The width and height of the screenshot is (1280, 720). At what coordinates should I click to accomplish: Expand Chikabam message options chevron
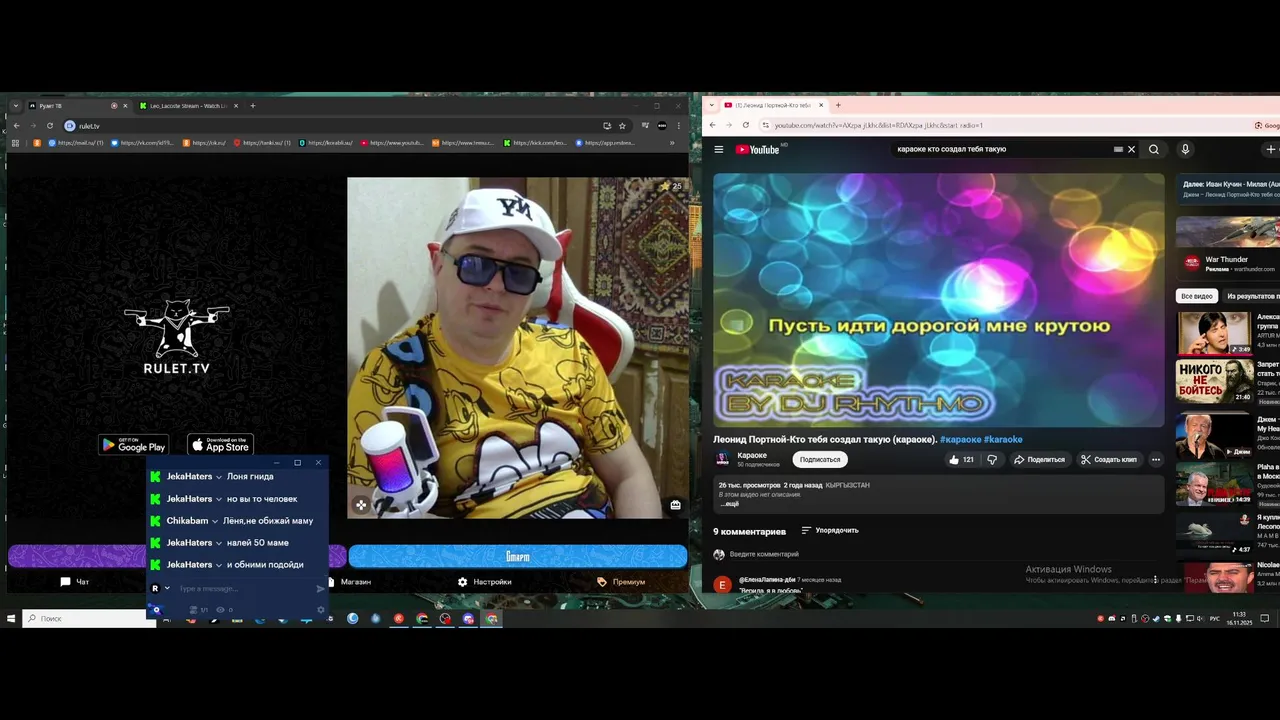click(214, 521)
